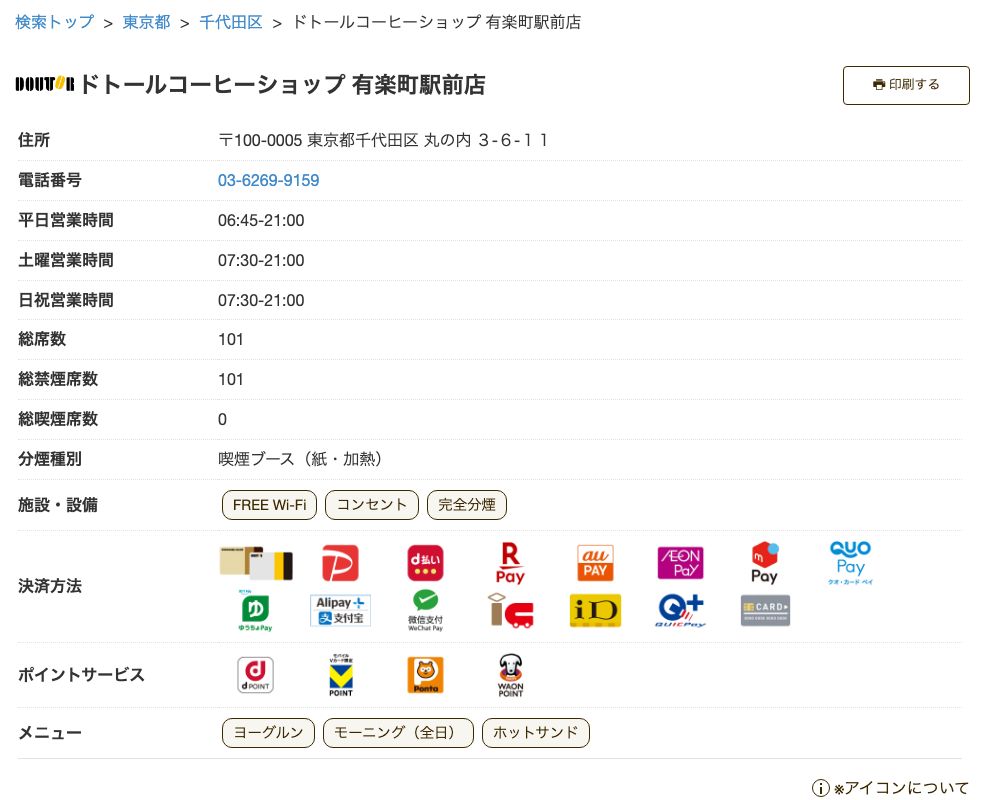Click the 総喫煙席数 value 0
The height and width of the screenshot is (800, 990).
click(x=222, y=419)
